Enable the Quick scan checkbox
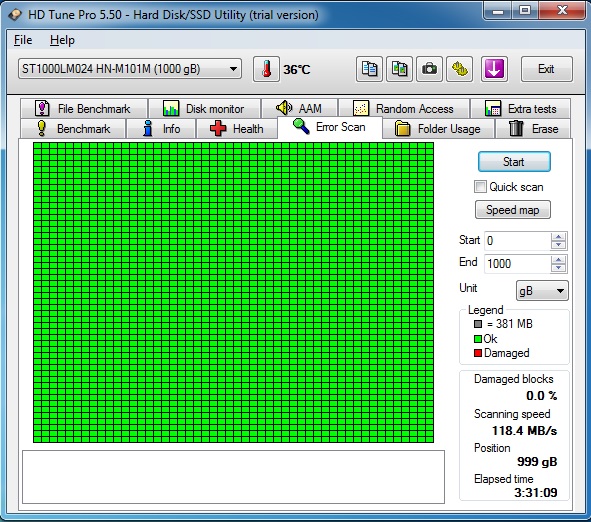The image size is (591, 522). coord(480,187)
